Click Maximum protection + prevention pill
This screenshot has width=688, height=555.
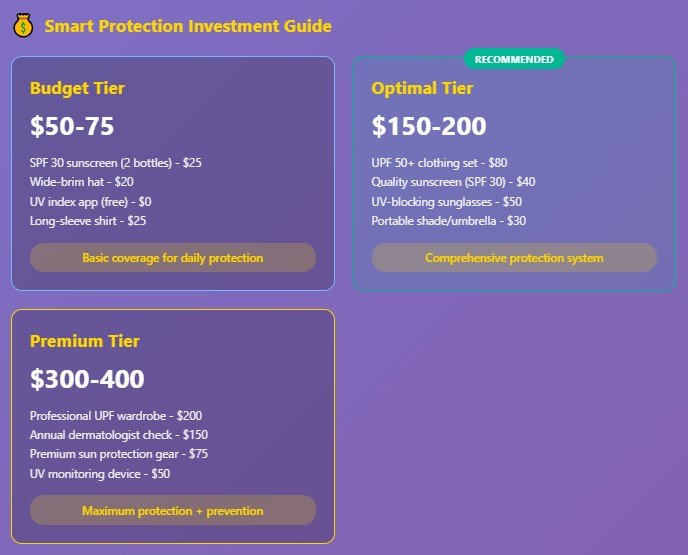[x=173, y=510]
